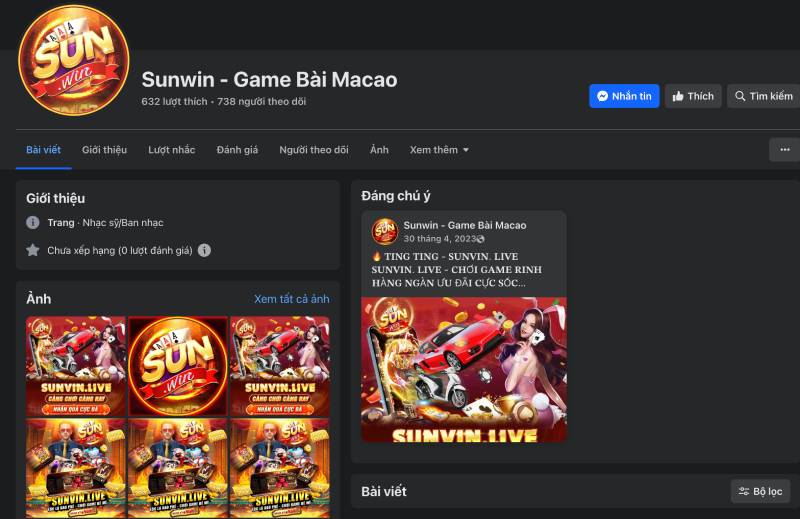Click info icon after Chưa xếp hạng
The width and height of the screenshot is (800, 519).
tap(204, 250)
